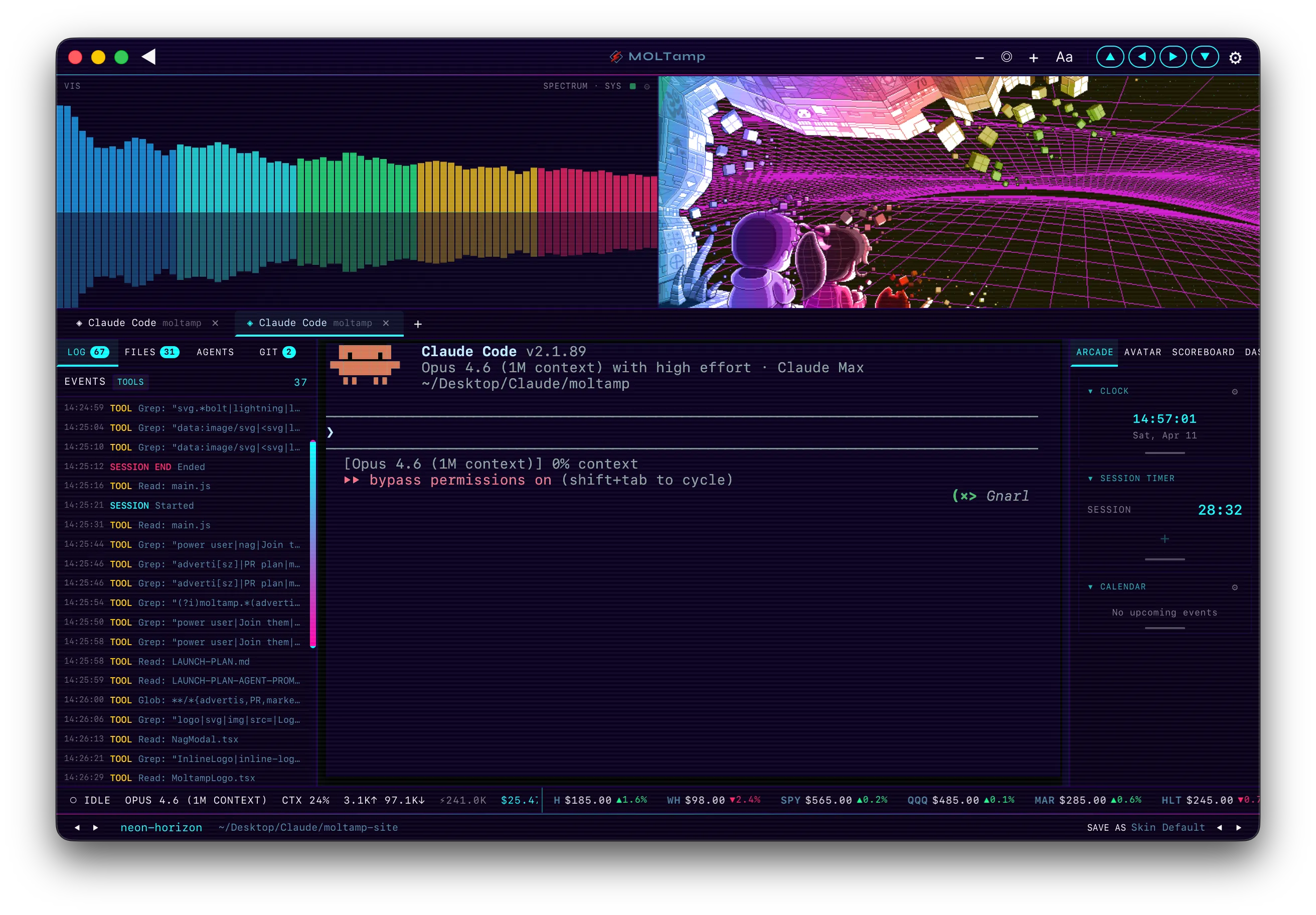Open the Clock widget gear settings
The height and width of the screenshot is (915, 1316).
point(1235,392)
